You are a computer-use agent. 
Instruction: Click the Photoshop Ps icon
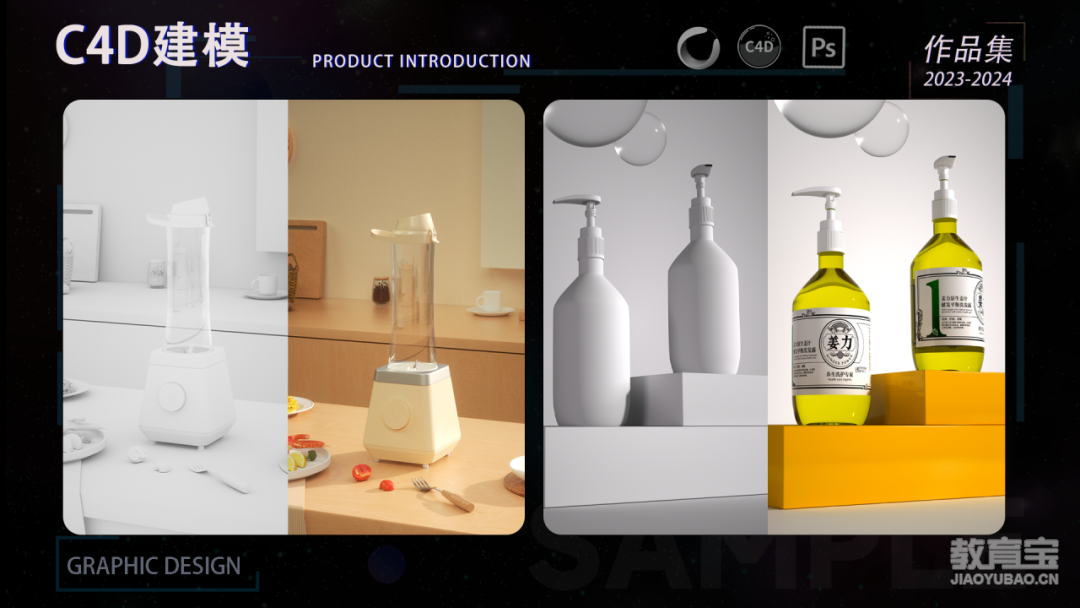(824, 47)
